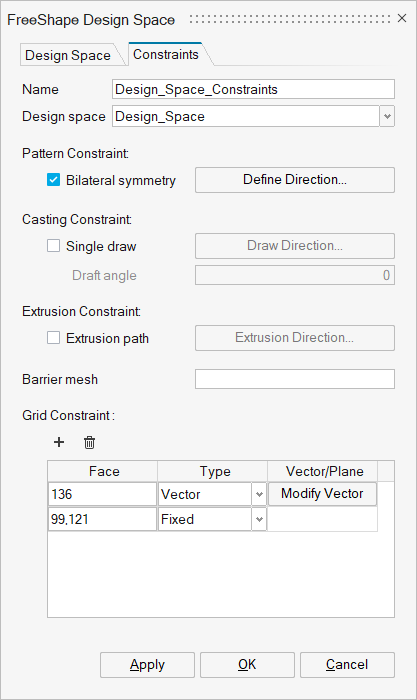Open the Vector type dropdown arrow
The image size is (417, 700).
tap(259, 494)
